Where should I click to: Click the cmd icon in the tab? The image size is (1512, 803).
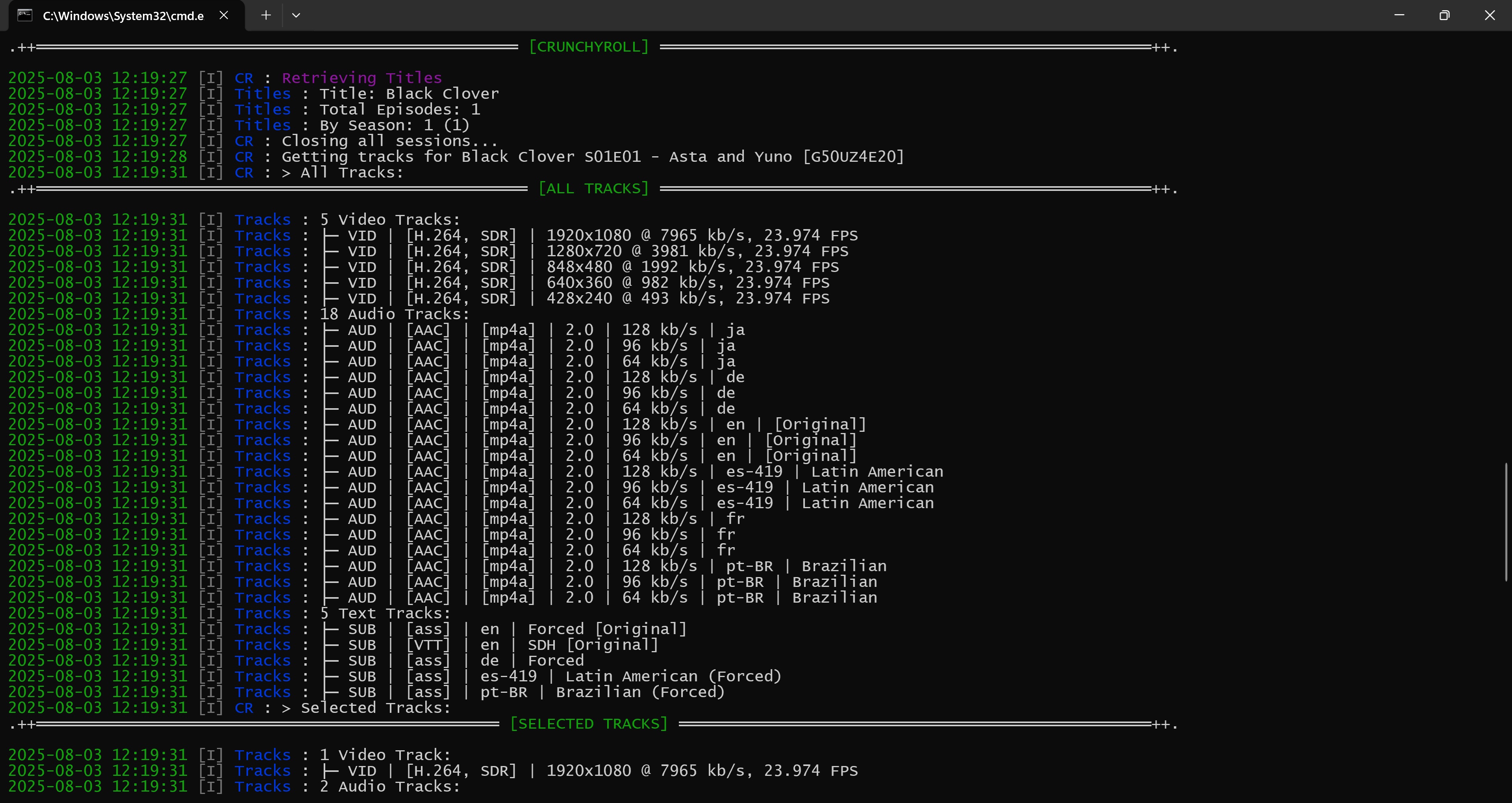coord(25,15)
